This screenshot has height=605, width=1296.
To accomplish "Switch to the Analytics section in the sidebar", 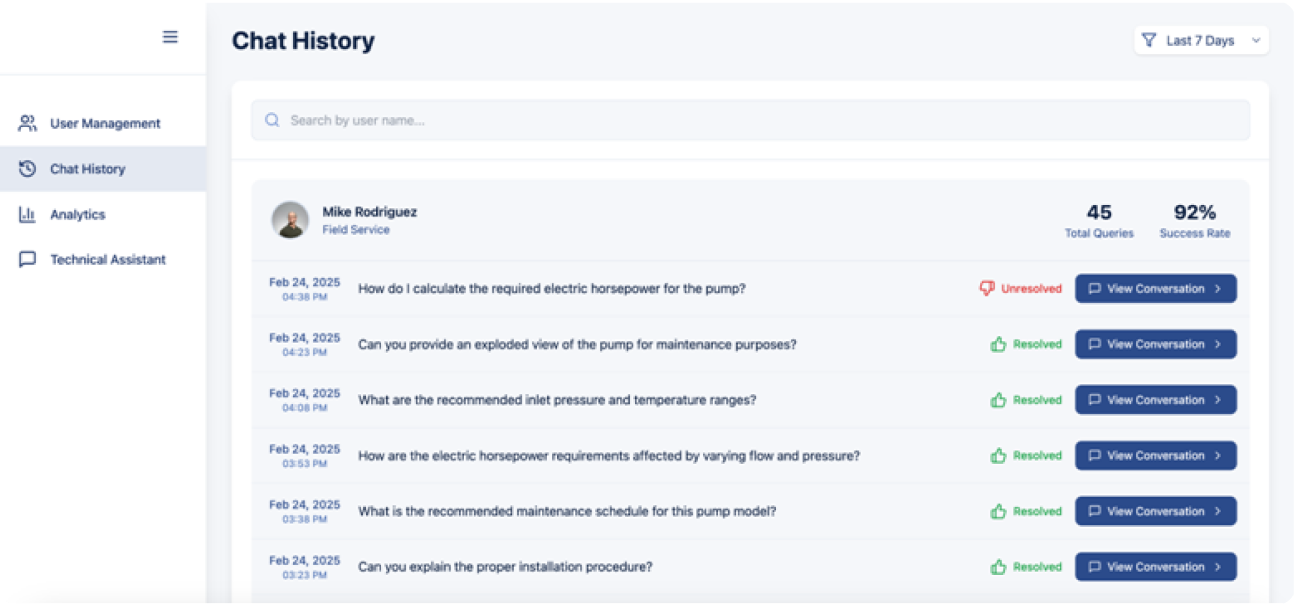I will click(x=78, y=213).
